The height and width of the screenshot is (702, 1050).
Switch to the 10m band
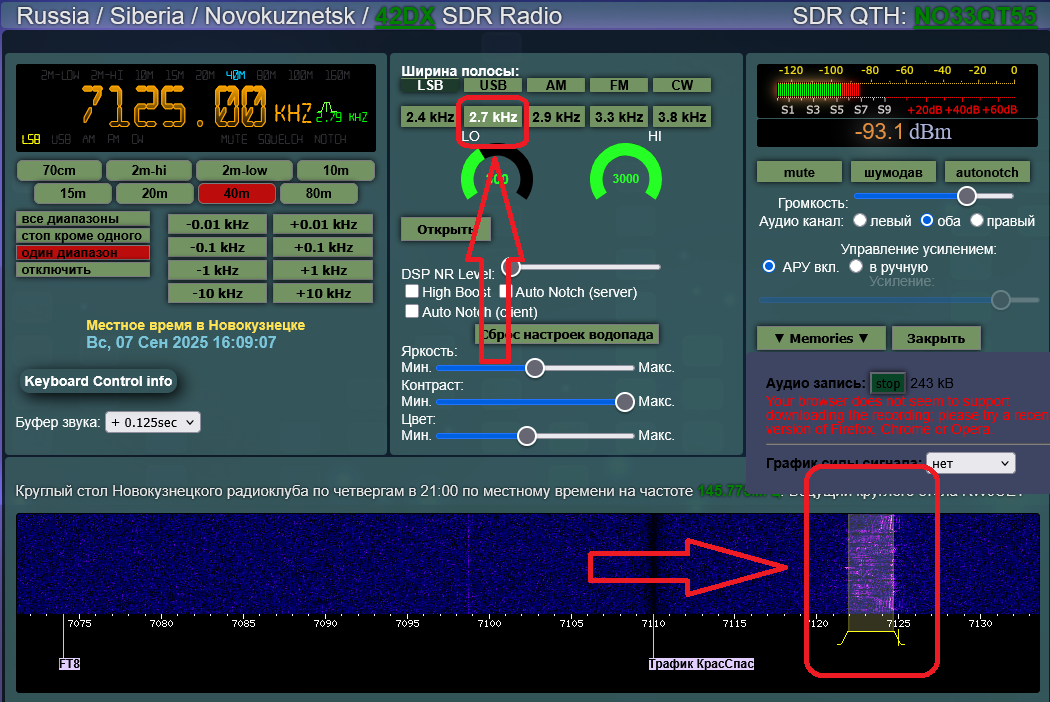(x=335, y=171)
